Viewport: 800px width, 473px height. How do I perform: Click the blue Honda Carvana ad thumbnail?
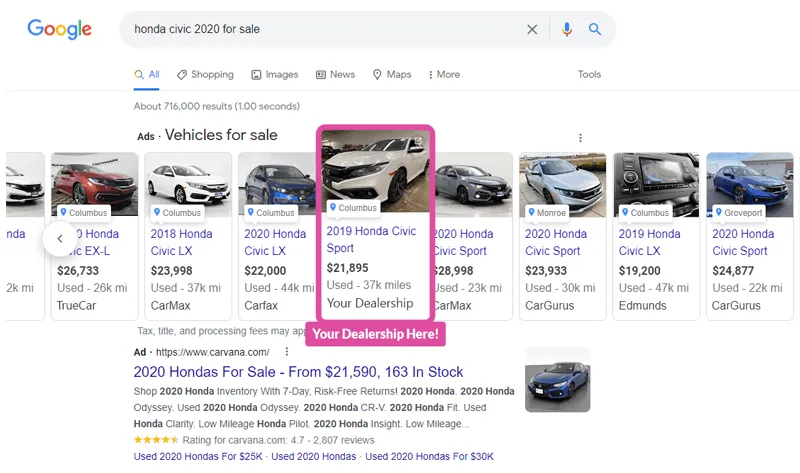558,380
